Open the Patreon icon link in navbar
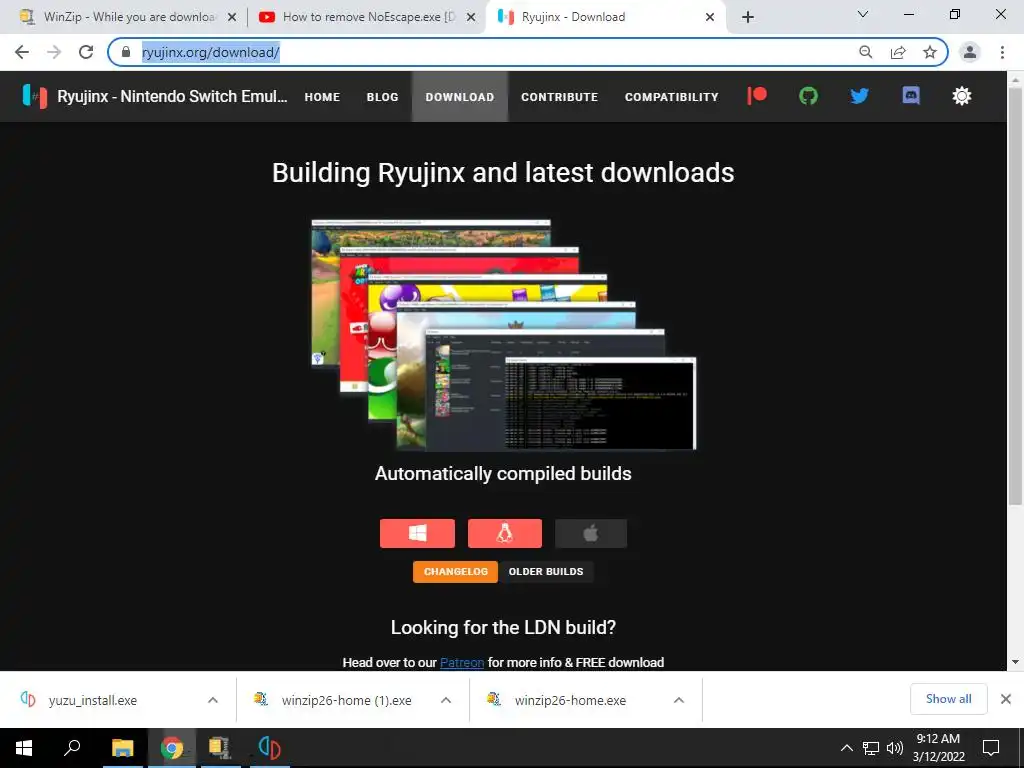 757,96
